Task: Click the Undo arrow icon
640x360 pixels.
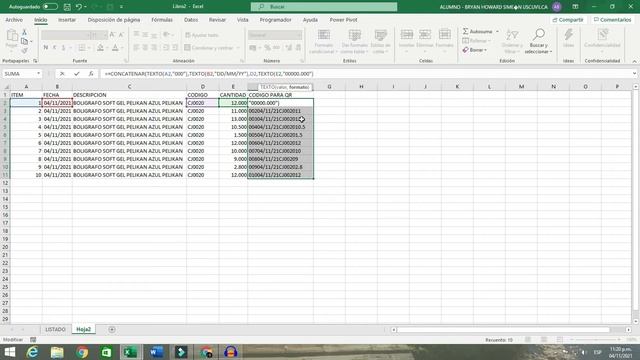Action: [x=79, y=7]
